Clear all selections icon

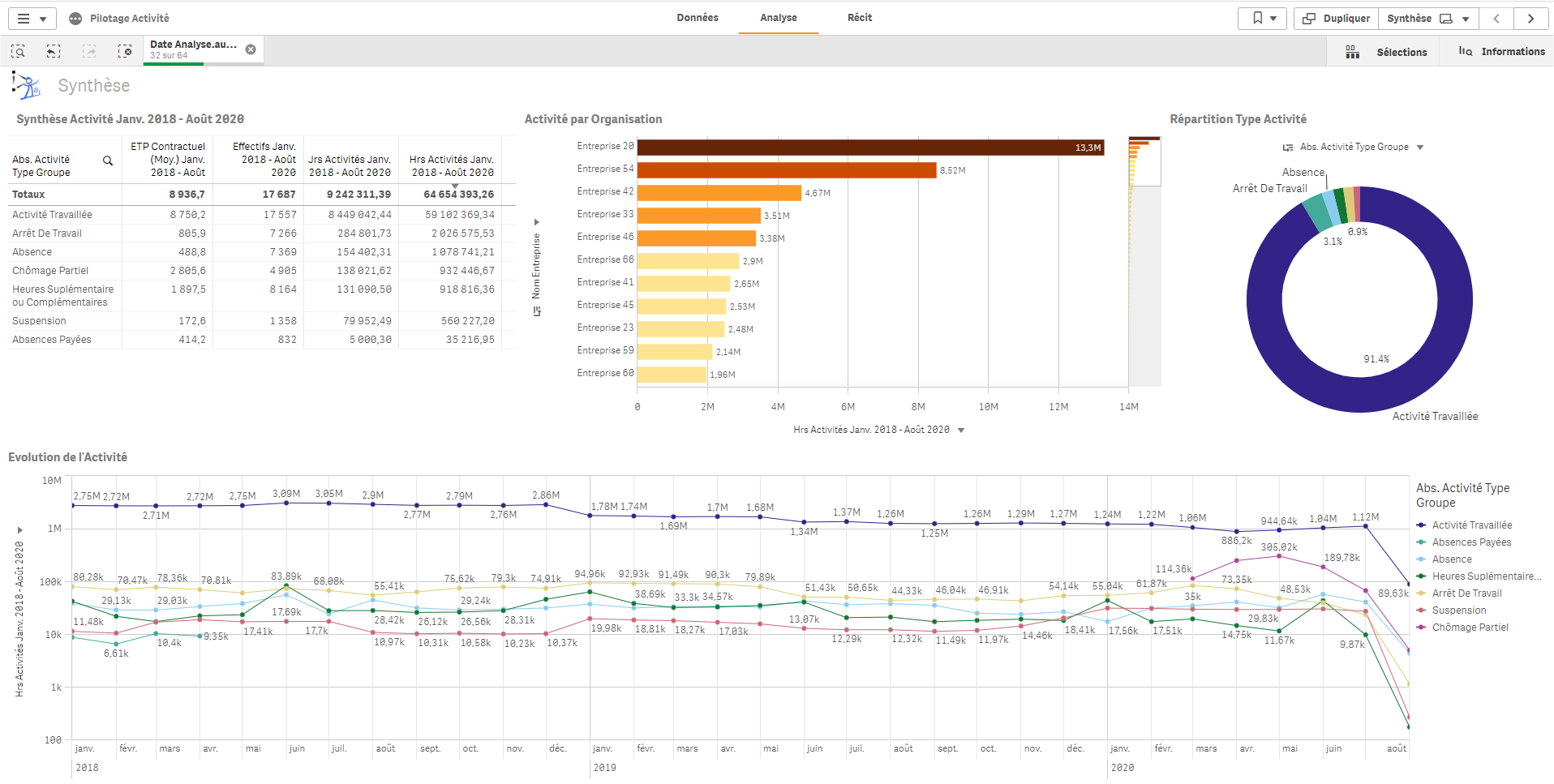(125, 51)
